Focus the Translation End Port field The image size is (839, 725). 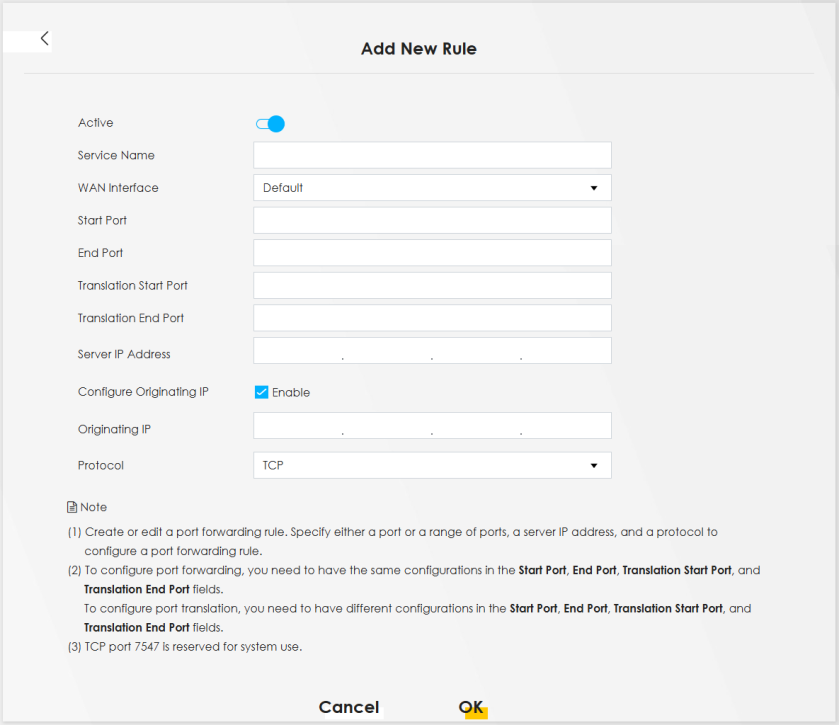432,318
